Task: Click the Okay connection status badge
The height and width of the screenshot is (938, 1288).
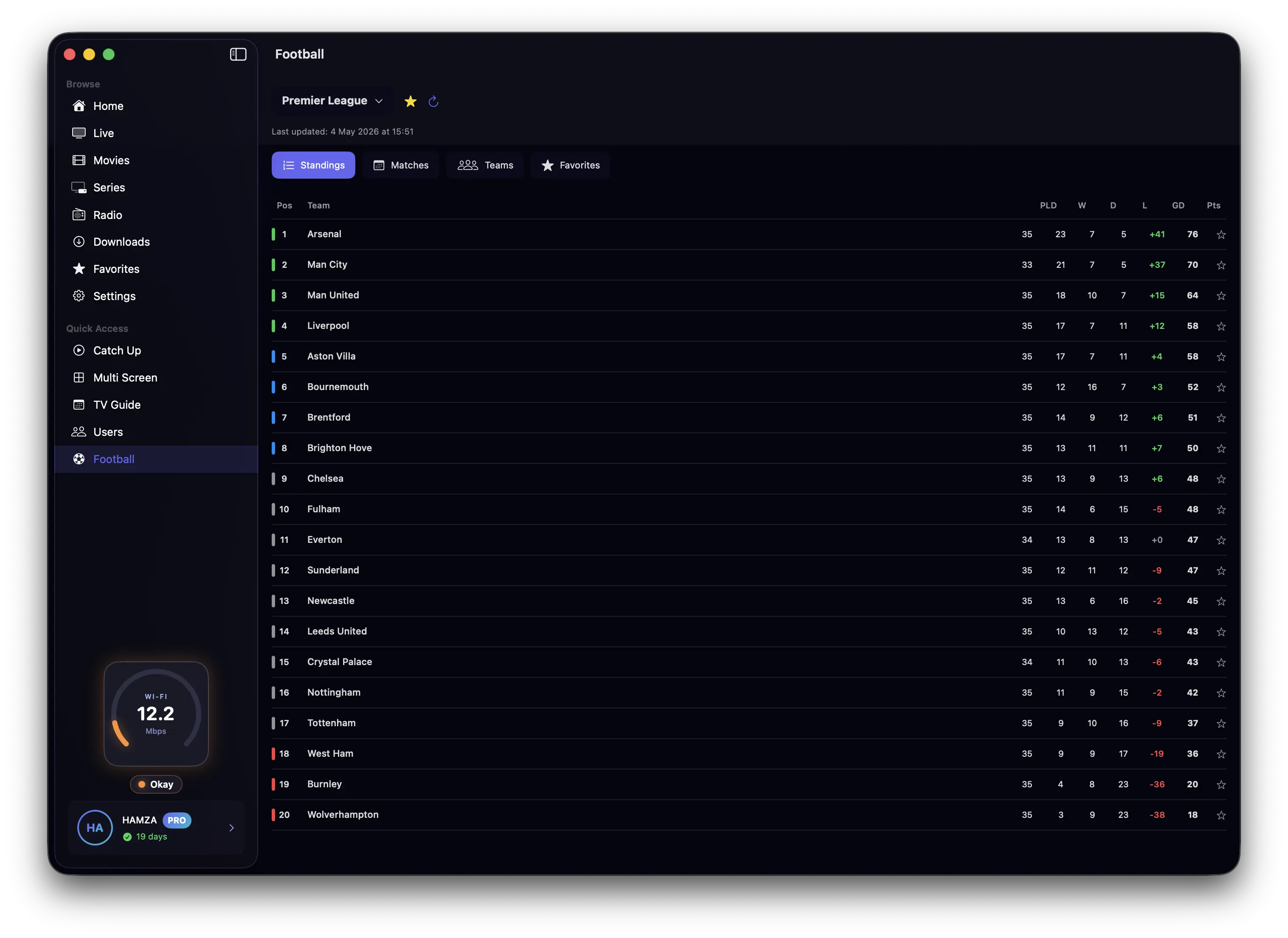Action: pos(156,784)
